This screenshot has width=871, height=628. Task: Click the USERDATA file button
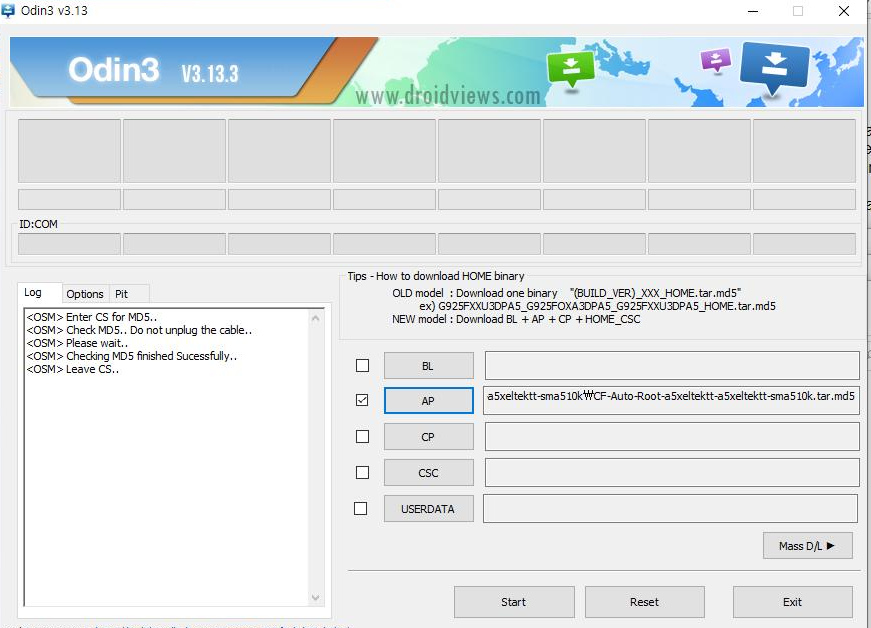[429, 509]
